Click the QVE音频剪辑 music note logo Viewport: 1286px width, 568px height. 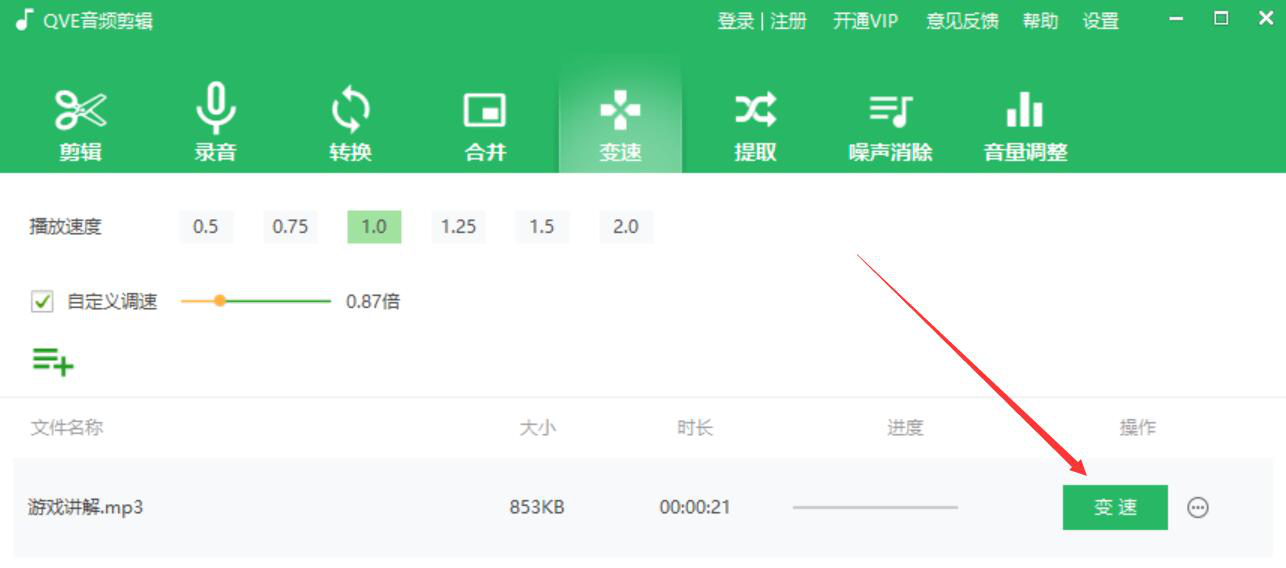click(24, 20)
